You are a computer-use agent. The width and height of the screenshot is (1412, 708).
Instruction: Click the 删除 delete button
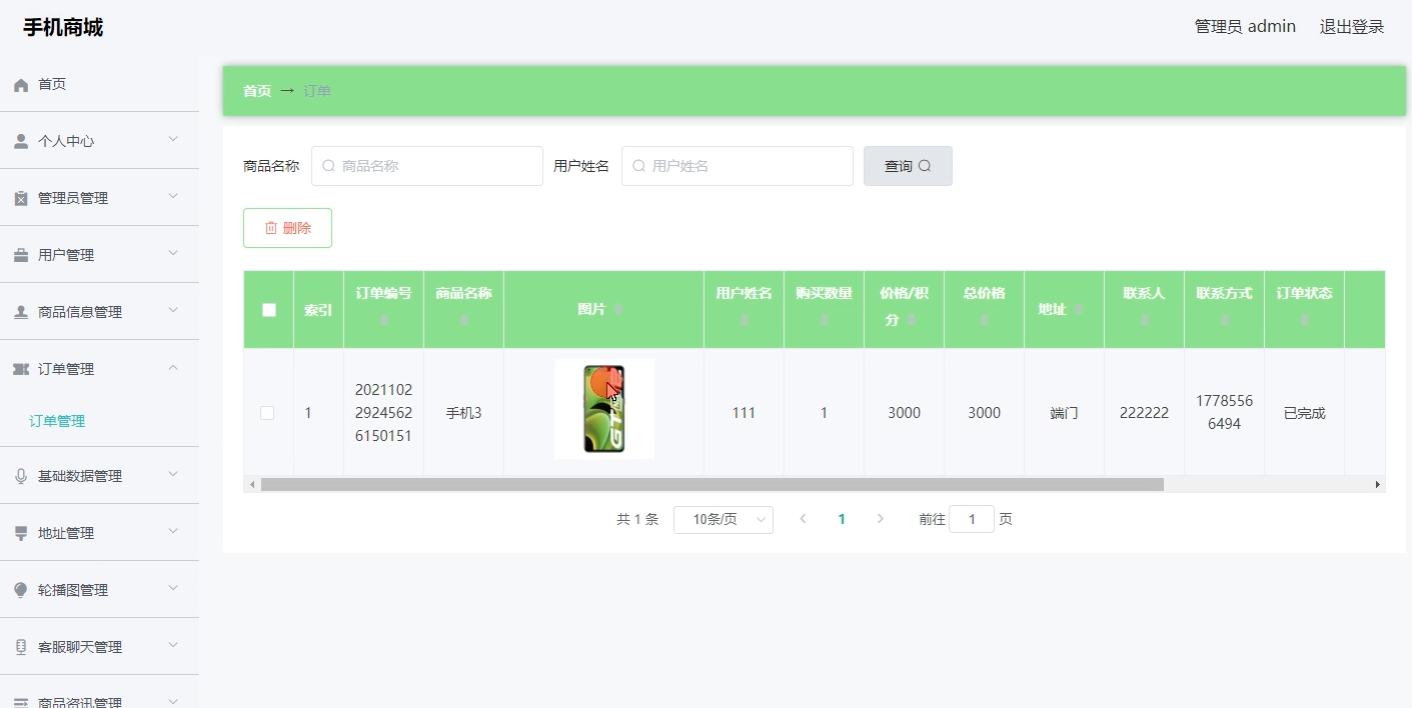tap(287, 228)
